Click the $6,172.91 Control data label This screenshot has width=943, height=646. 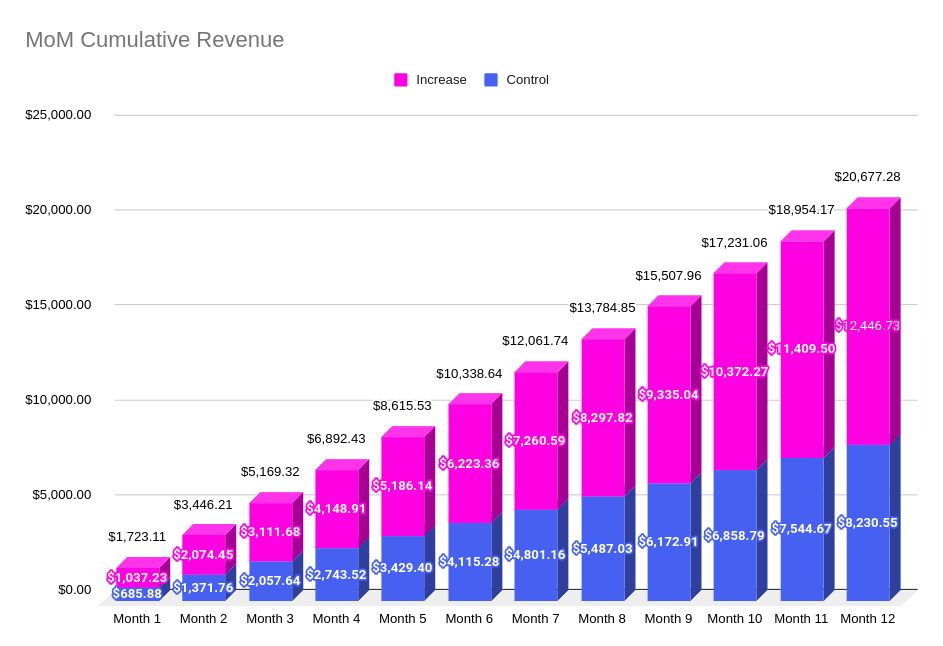[668, 542]
